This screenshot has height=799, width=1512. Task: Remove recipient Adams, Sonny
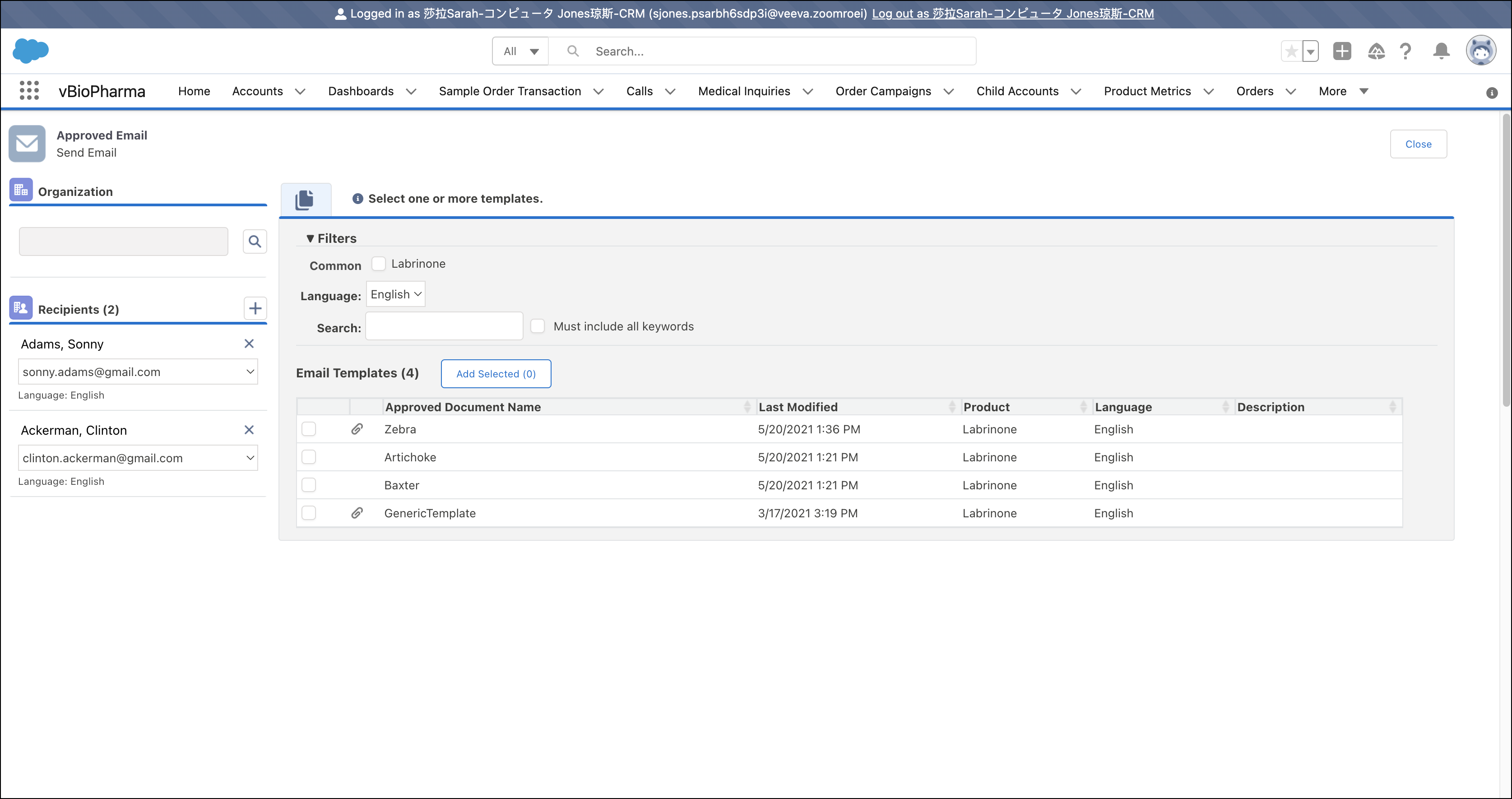(x=249, y=344)
